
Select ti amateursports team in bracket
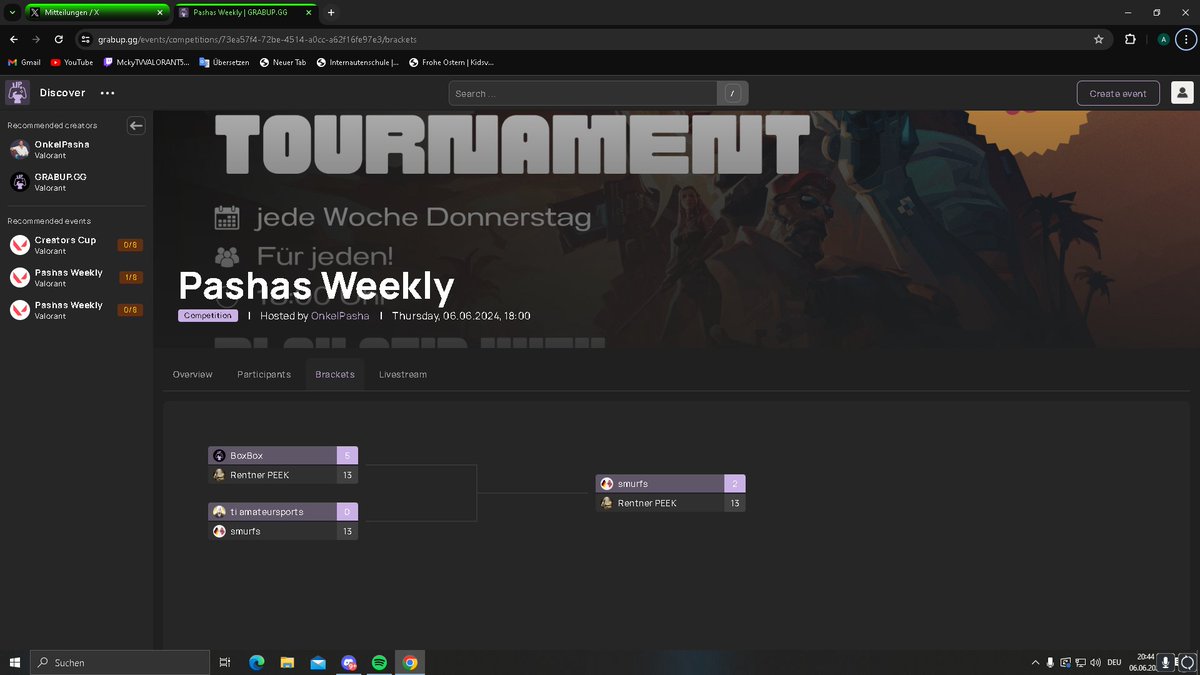[x=283, y=512]
